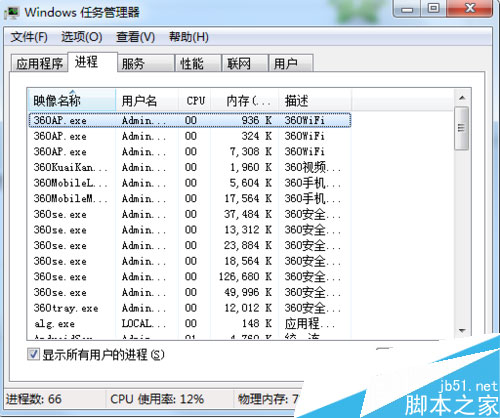Open the 性能 tab
Image resolution: width=500 pixels, height=418 pixels.
point(198,63)
